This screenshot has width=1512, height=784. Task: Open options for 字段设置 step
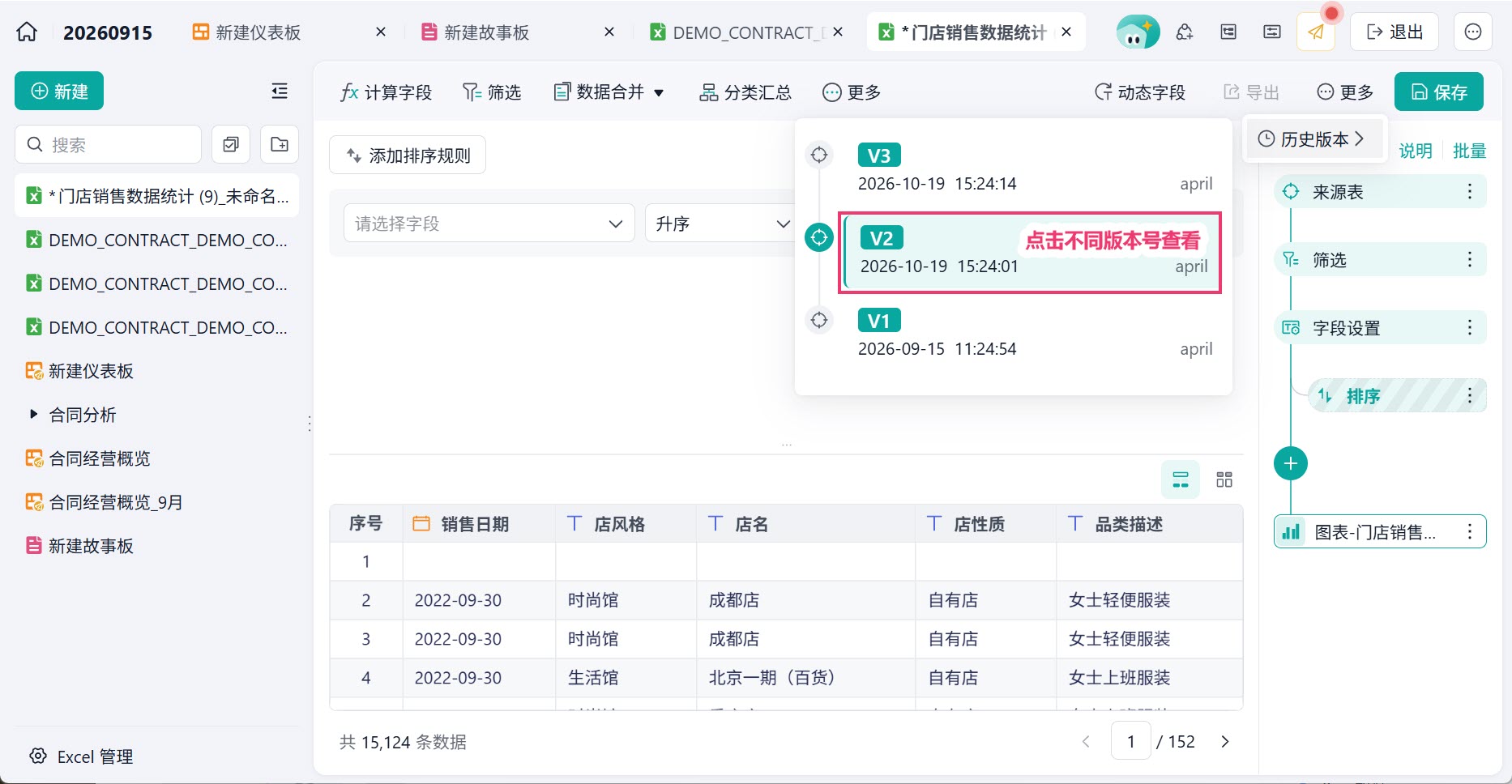click(x=1470, y=328)
